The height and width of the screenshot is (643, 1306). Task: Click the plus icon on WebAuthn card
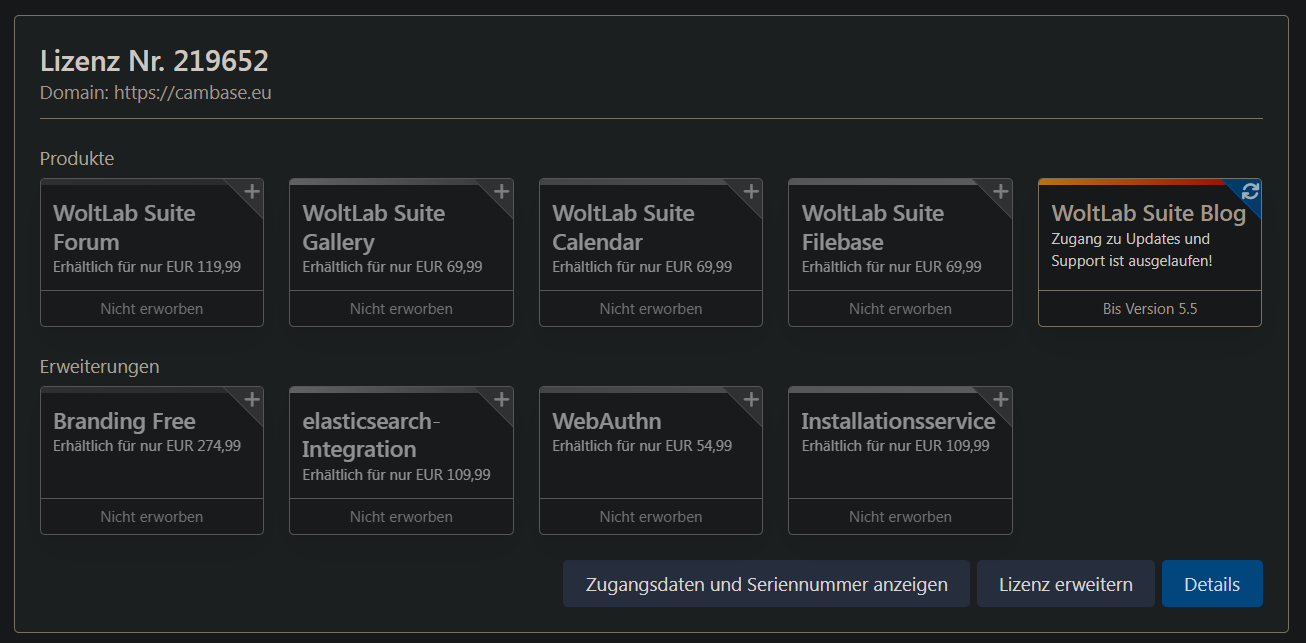point(751,399)
